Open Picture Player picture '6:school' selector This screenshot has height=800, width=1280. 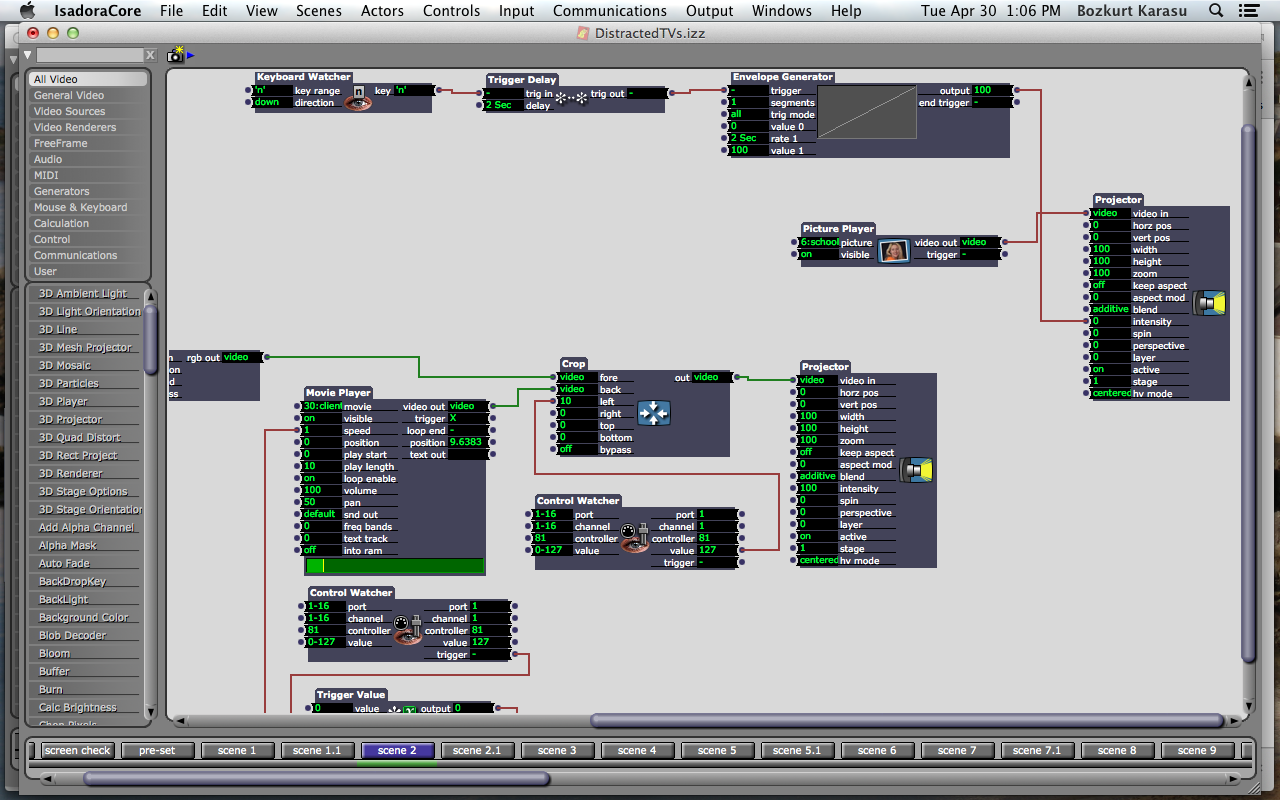(x=819, y=243)
